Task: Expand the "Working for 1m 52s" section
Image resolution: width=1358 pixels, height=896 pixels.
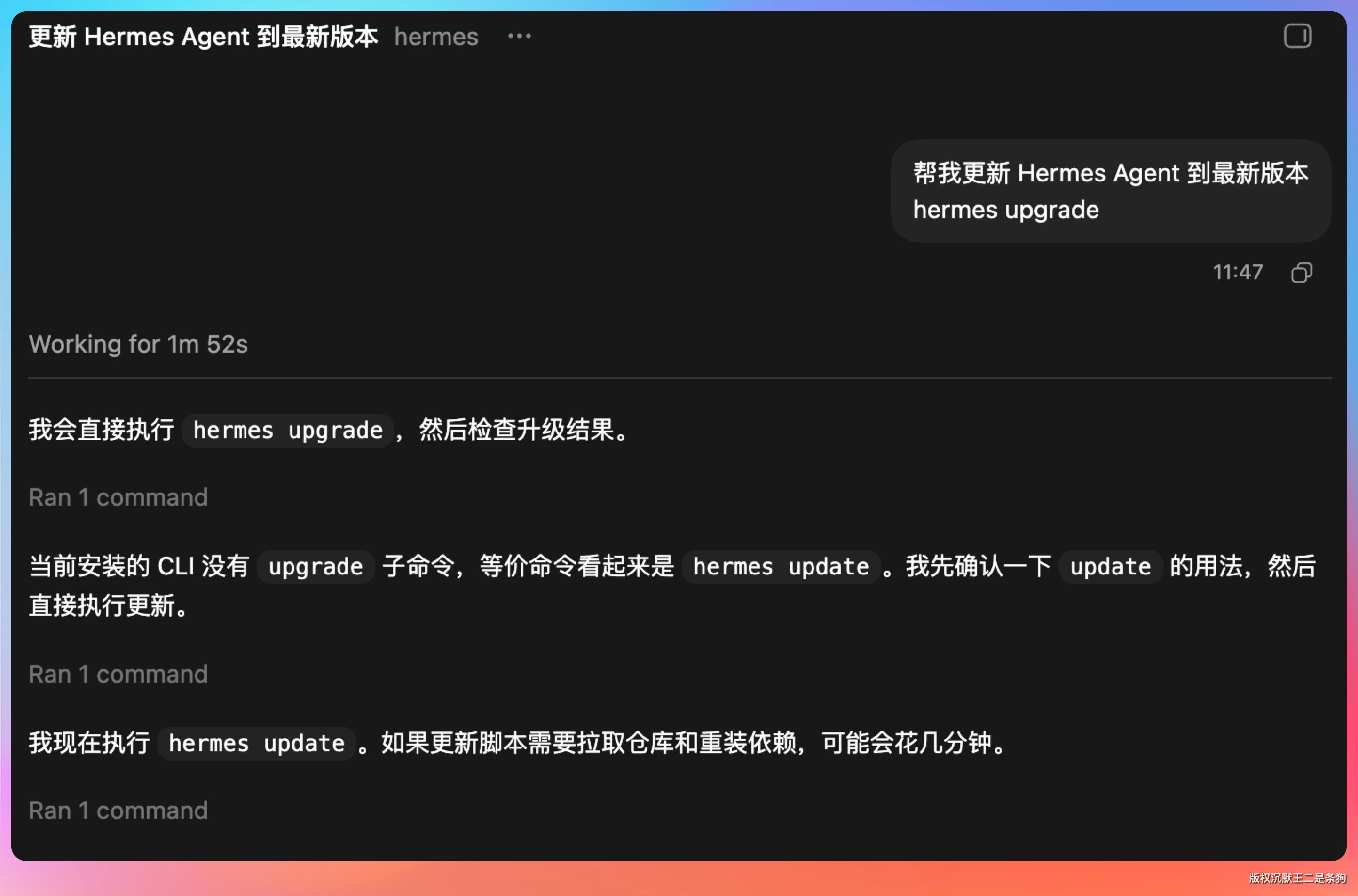Action: pyautogui.click(x=138, y=344)
